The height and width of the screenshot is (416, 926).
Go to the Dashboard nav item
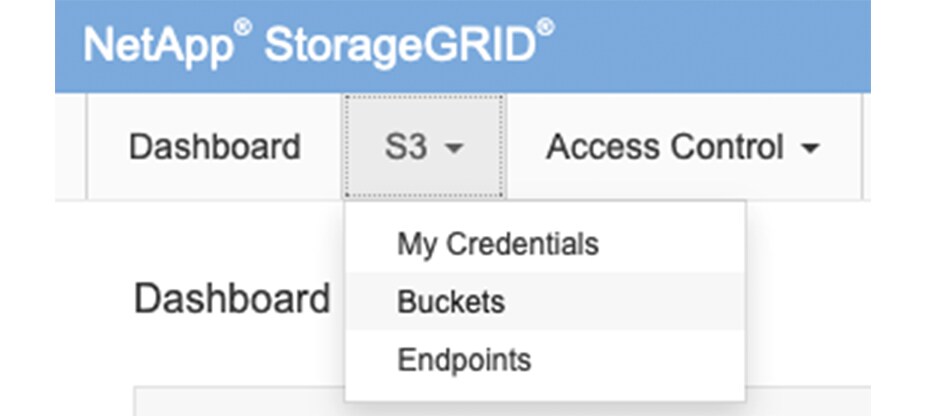coord(214,148)
